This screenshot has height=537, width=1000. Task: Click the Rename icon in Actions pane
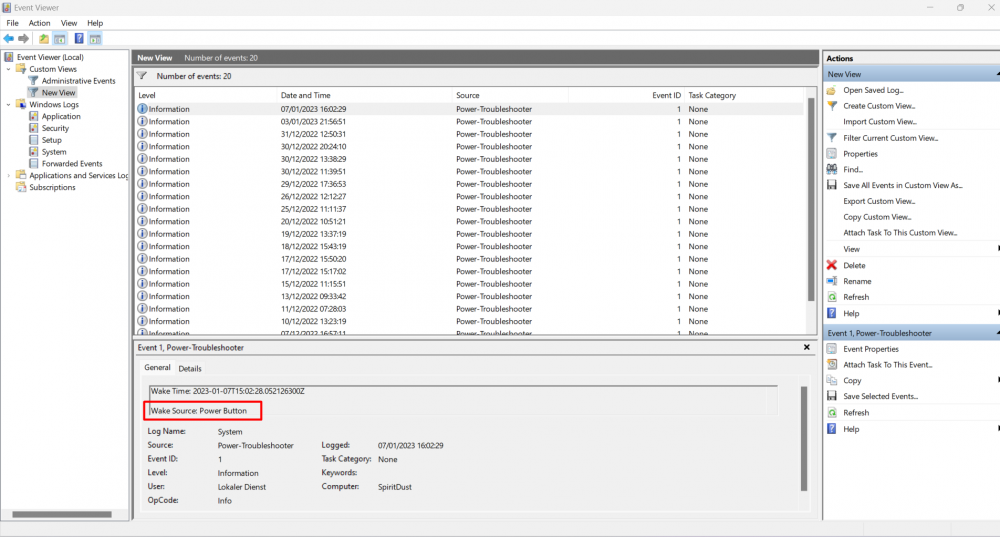click(832, 281)
